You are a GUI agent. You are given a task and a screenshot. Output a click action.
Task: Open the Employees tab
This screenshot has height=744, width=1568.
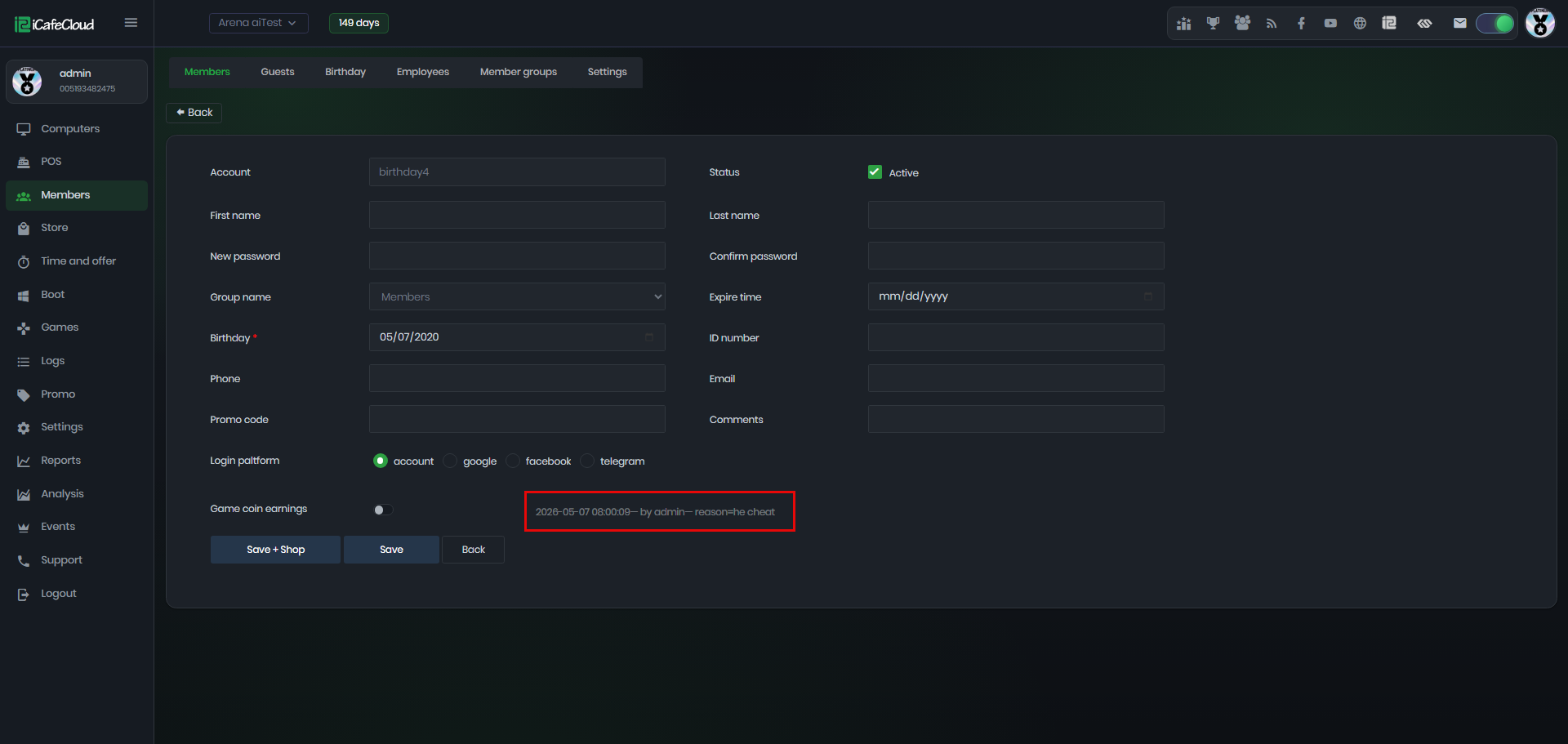tap(423, 72)
